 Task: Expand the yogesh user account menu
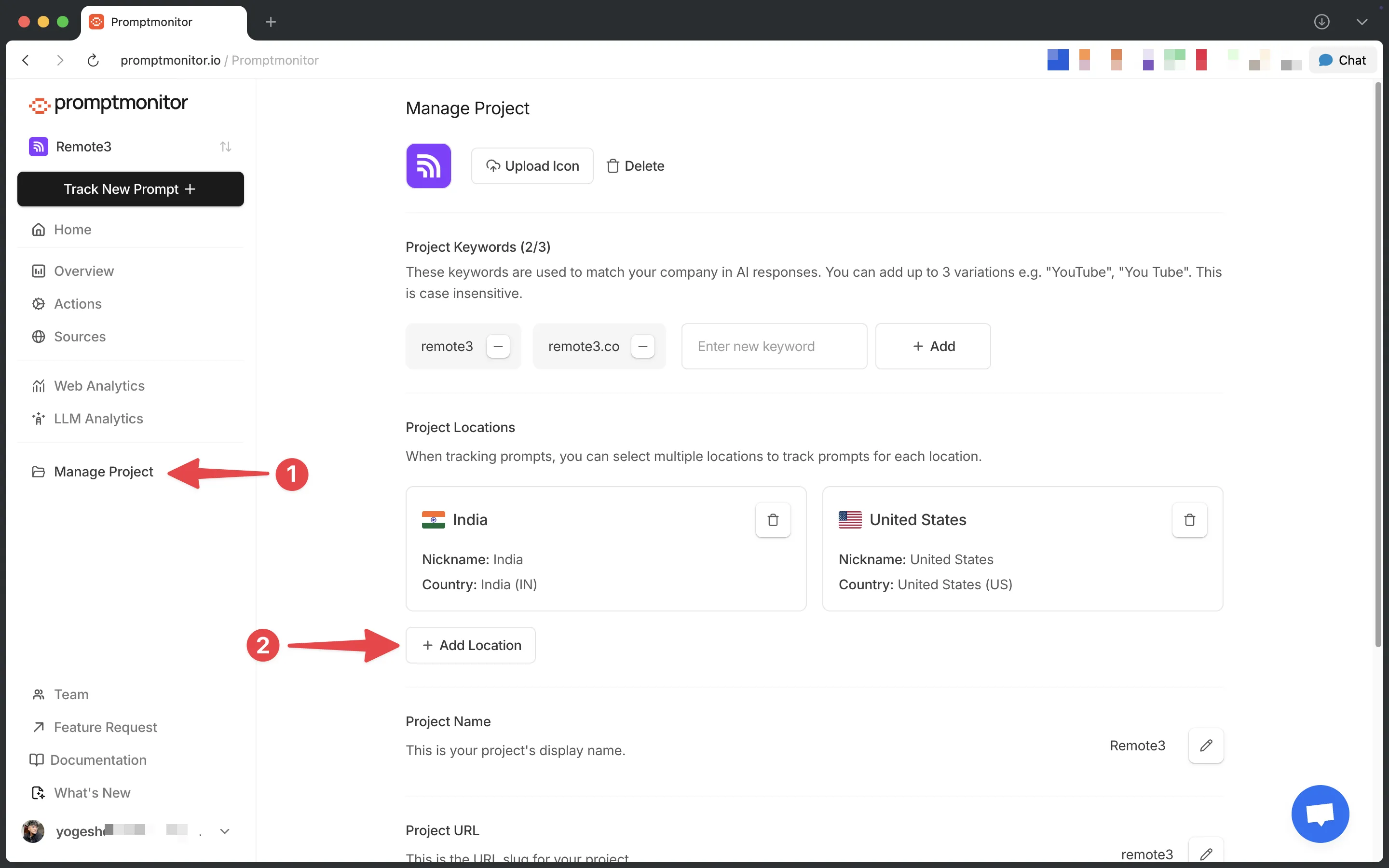(x=224, y=831)
